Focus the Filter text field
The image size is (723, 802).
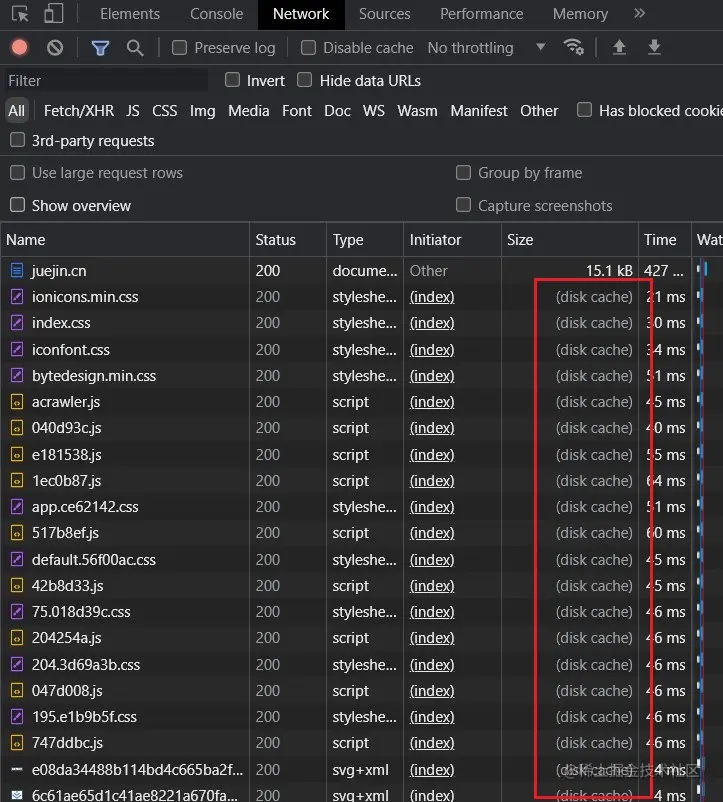106,80
